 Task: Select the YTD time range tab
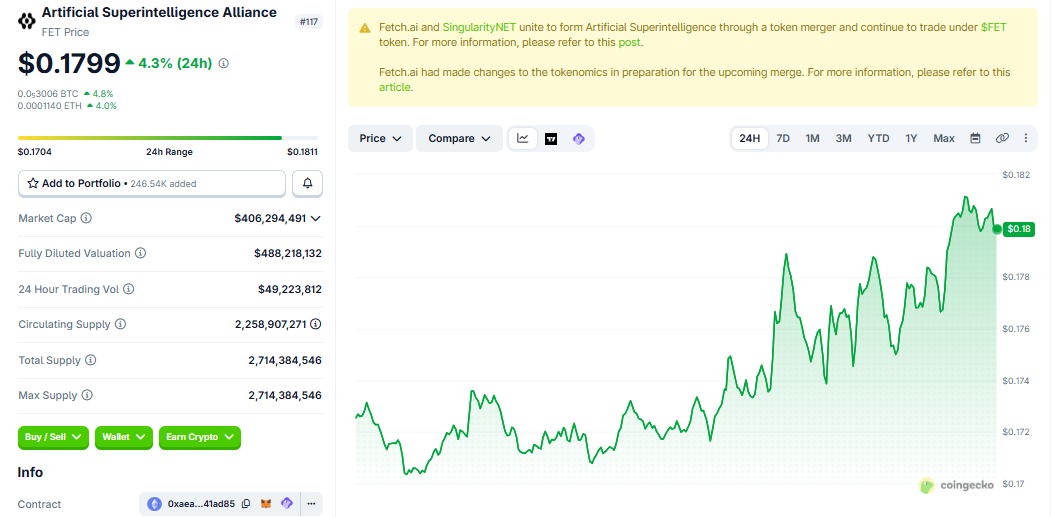tap(878, 138)
